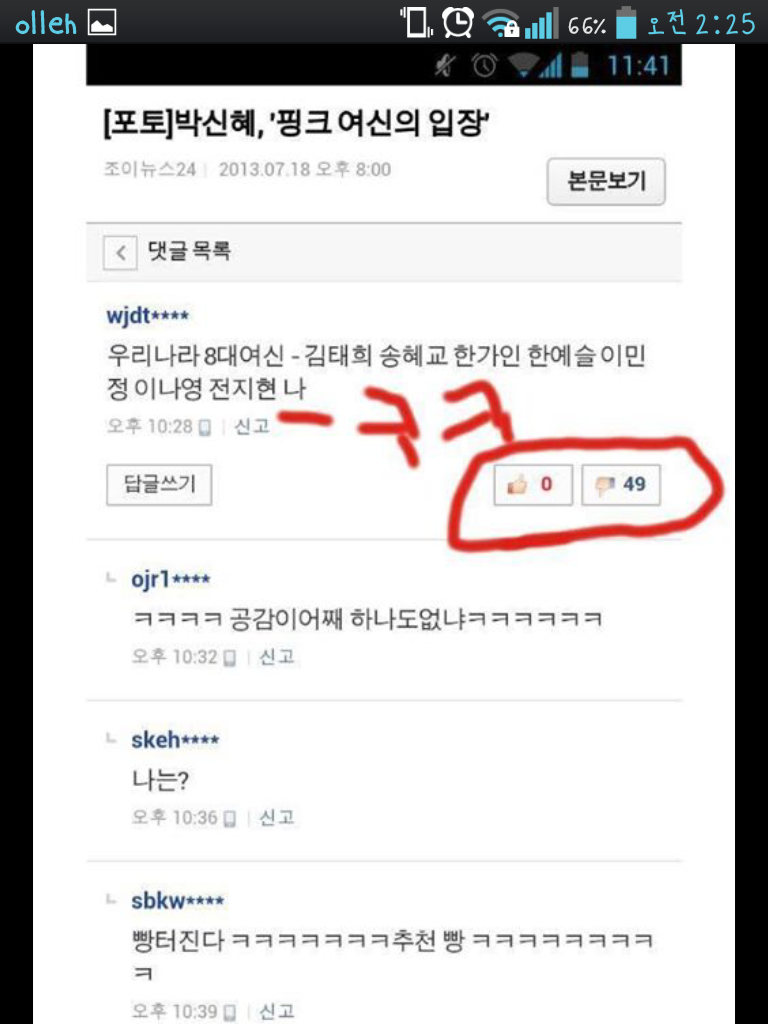Viewport: 768px width, 1024px height.
Task: Select the 댓글 목록 header label
Action: point(189,251)
